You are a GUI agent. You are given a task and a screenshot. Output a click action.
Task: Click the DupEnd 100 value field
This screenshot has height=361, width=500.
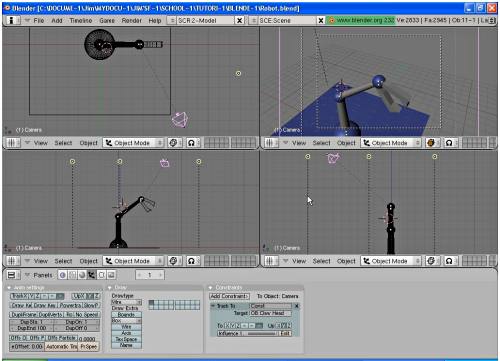(32, 328)
